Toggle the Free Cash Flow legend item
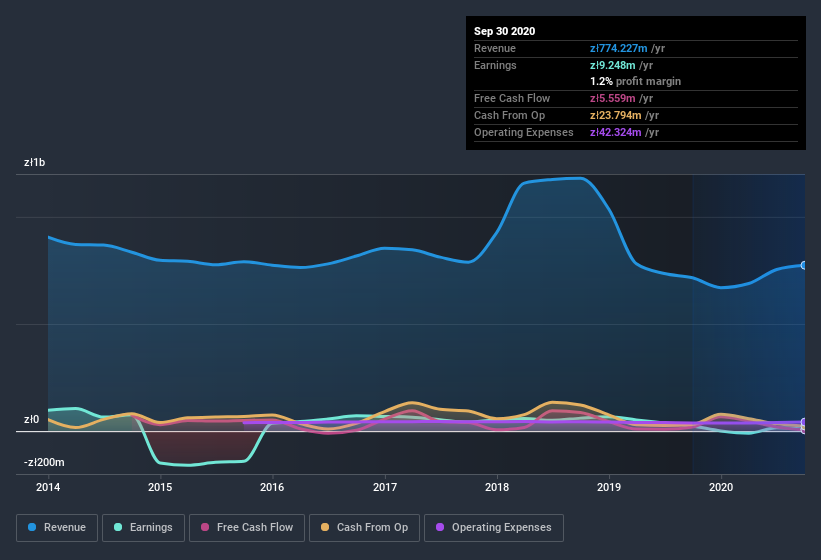The width and height of the screenshot is (821, 560). tap(245, 527)
